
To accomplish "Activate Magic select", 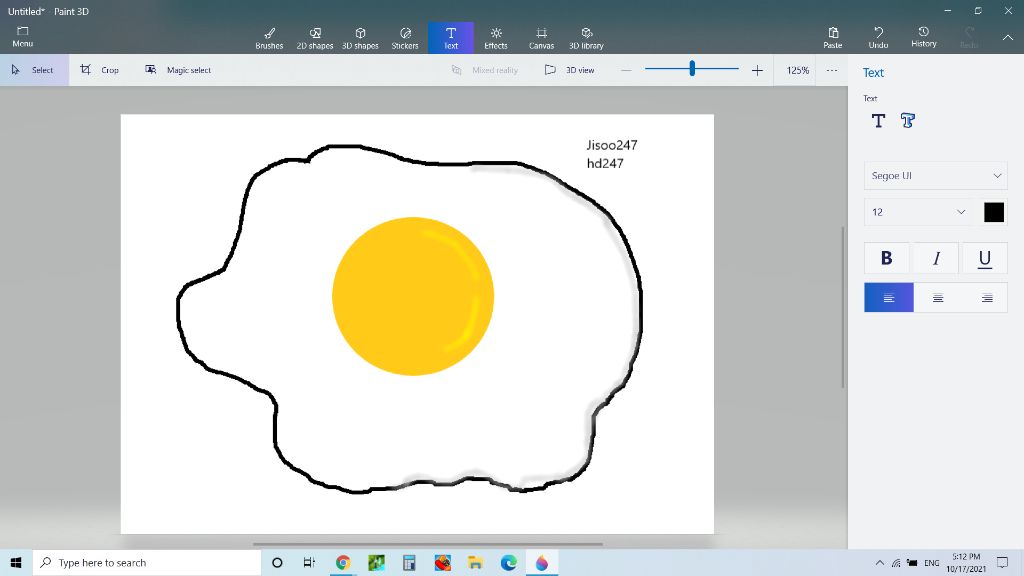I will [178, 70].
